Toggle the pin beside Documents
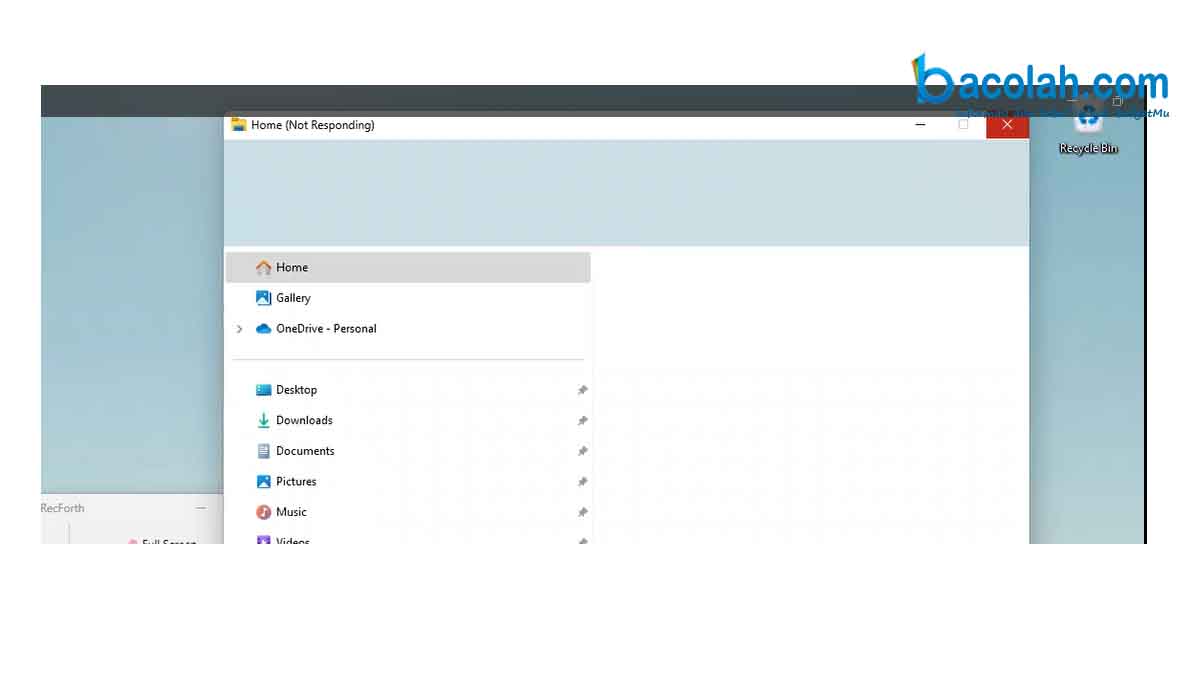1200x675 pixels. [x=582, y=452]
